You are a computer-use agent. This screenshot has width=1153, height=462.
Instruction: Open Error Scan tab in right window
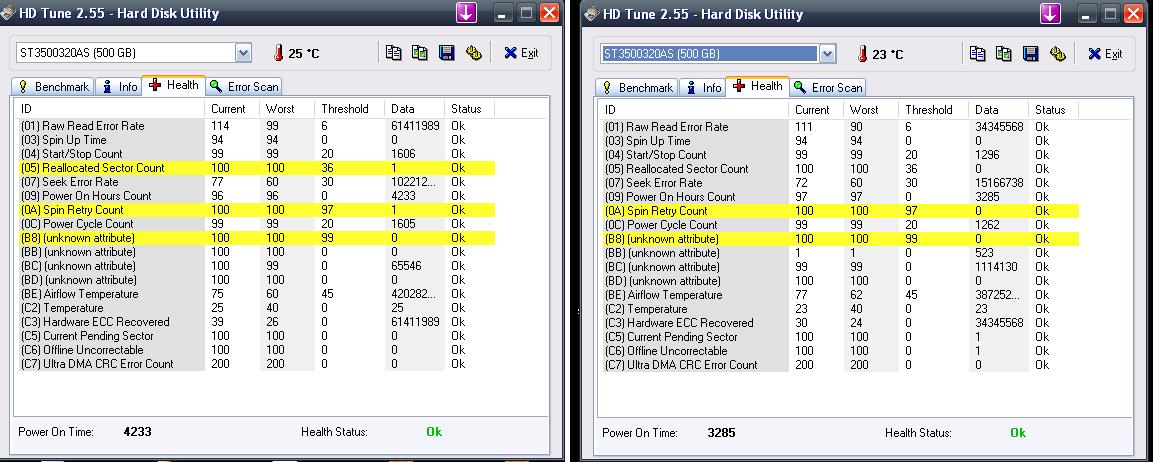(x=828, y=88)
